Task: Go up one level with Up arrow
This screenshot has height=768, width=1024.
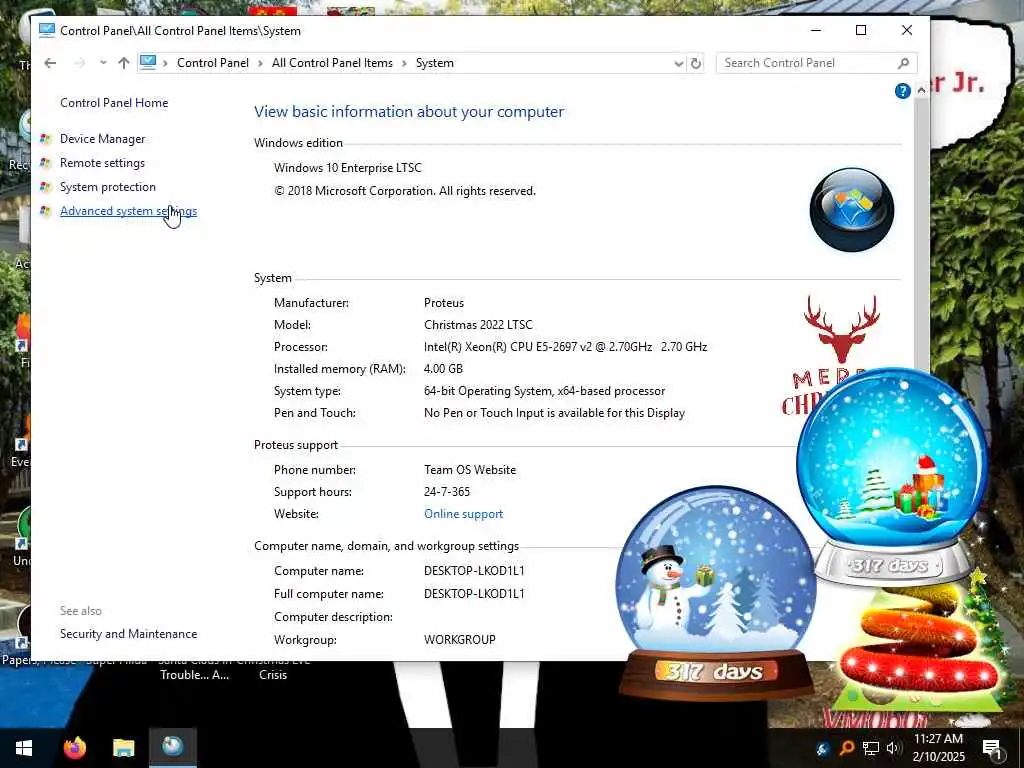Action: click(x=123, y=63)
